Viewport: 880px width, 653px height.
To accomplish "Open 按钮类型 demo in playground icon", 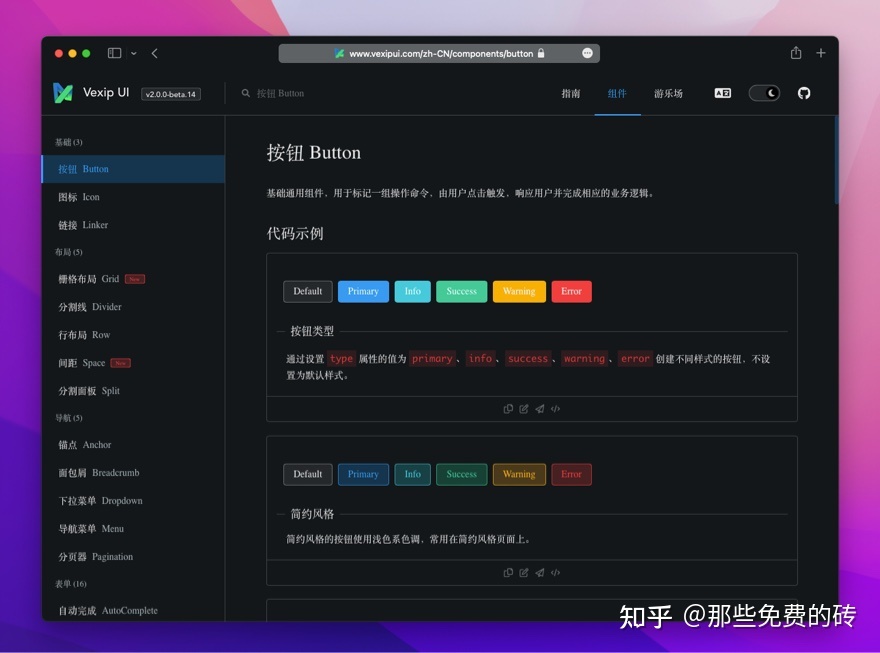I will [x=539, y=409].
